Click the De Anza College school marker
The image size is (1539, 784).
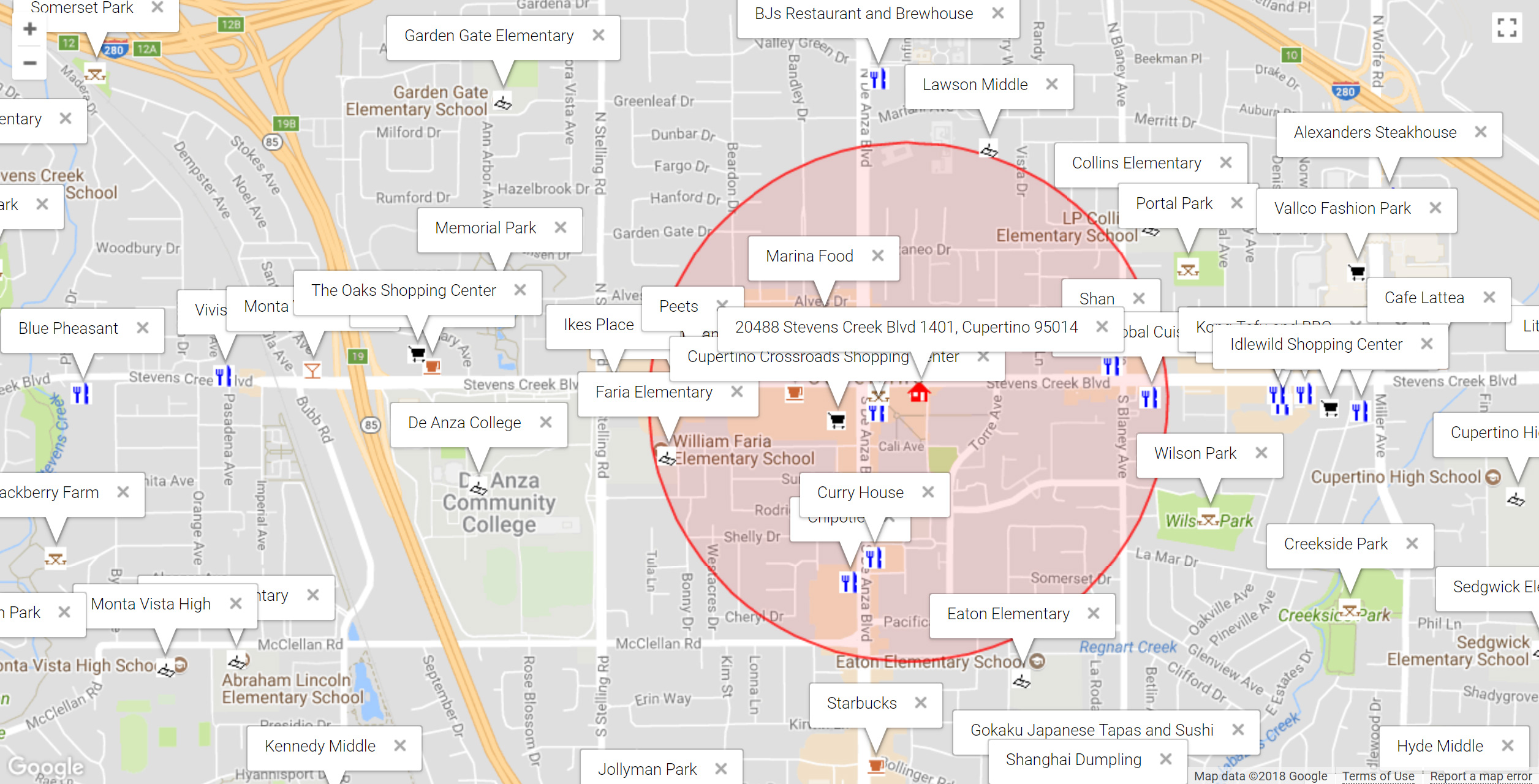478,488
